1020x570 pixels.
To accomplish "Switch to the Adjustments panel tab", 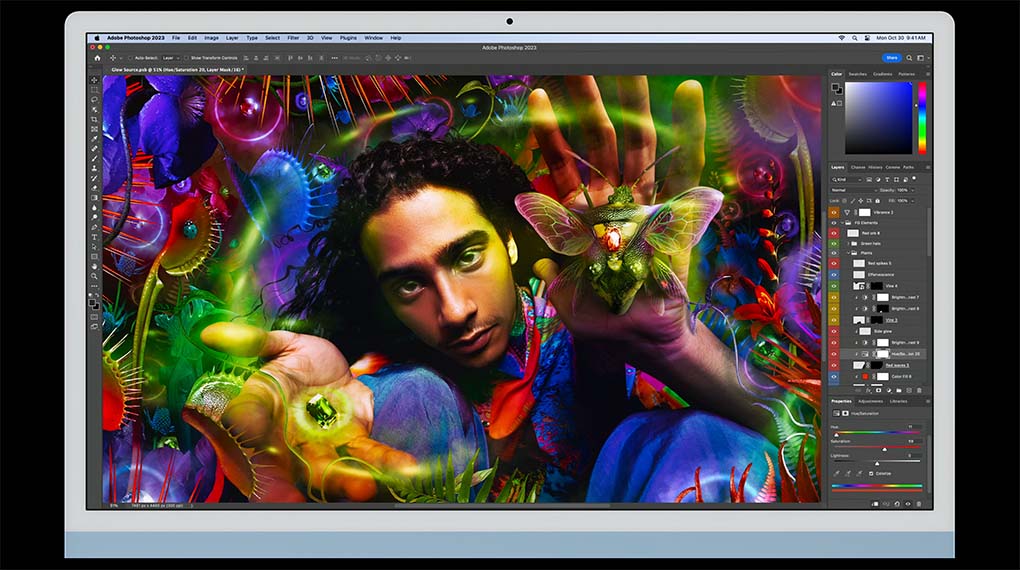I will (x=870, y=401).
